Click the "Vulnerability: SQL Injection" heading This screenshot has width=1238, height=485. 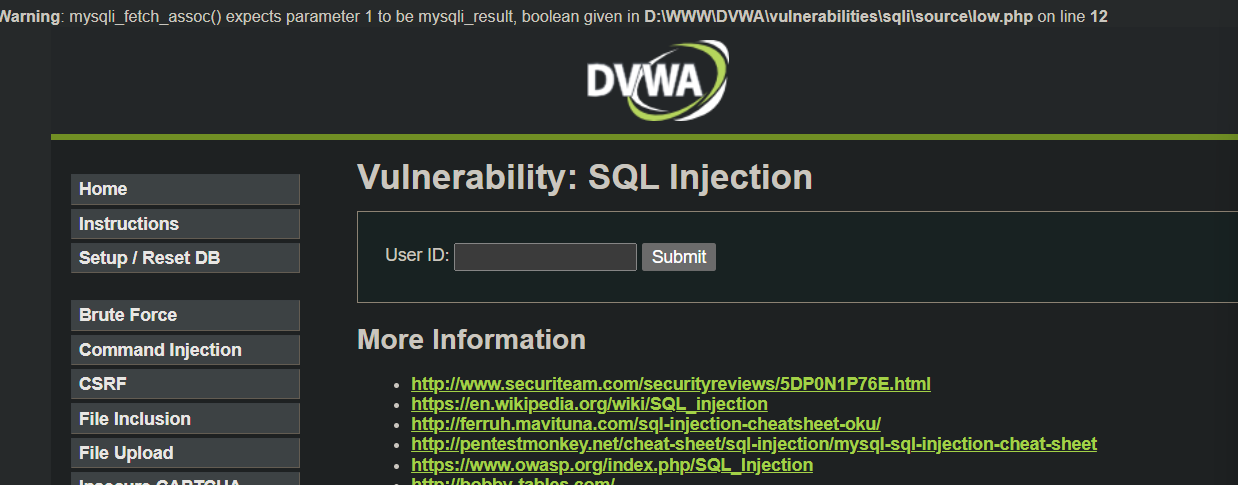(584, 178)
